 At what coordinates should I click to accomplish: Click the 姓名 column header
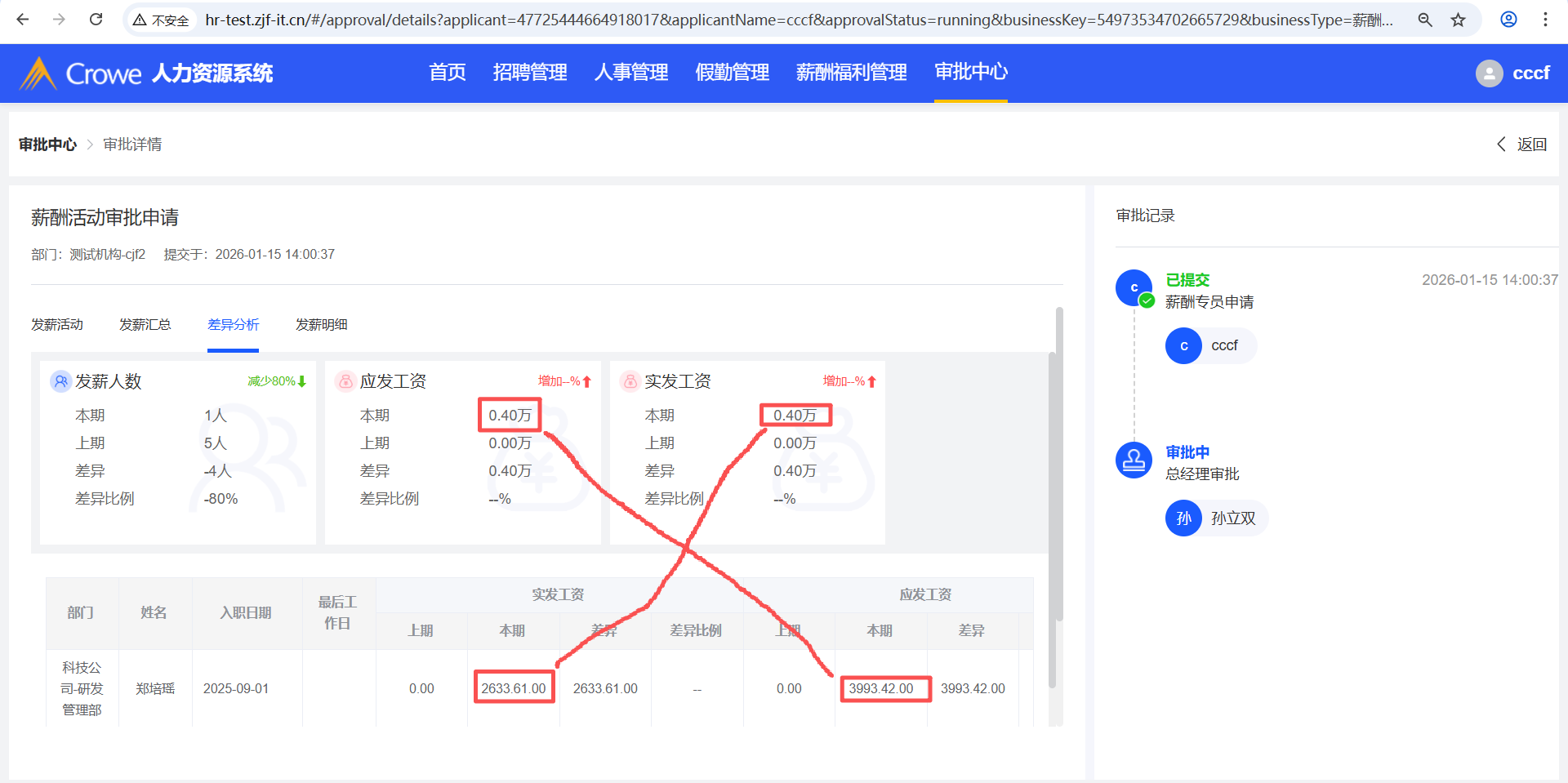coord(154,613)
